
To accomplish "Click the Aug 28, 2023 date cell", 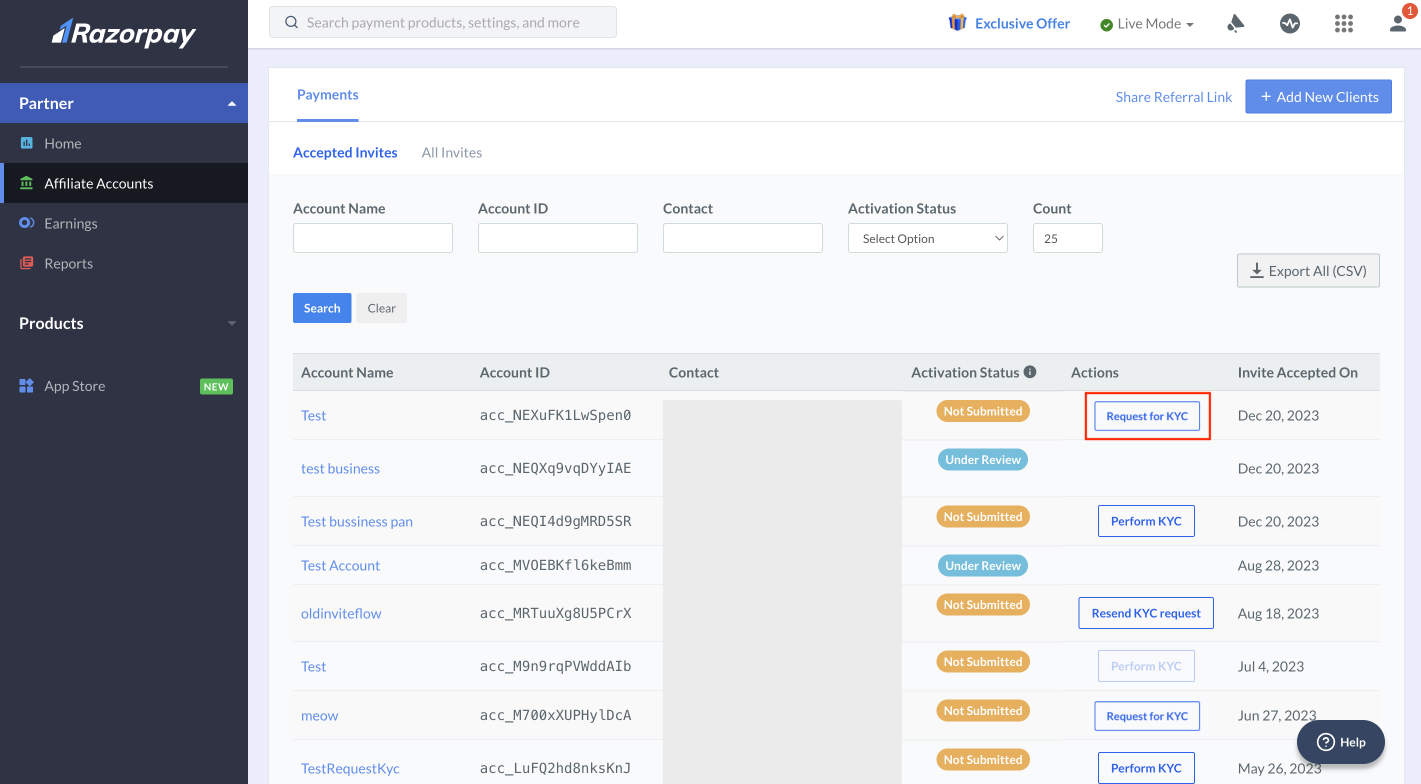I will coord(1278,565).
